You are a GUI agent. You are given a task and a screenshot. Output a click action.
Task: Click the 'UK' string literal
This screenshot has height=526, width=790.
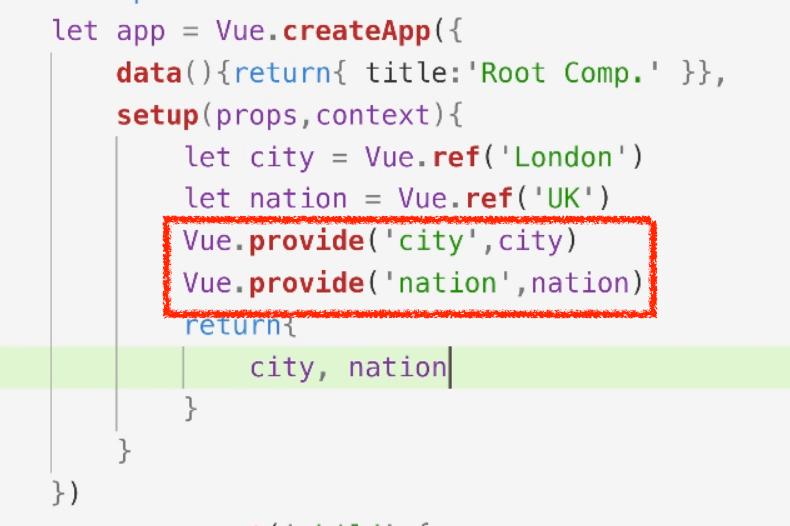pyautogui.click(x=563, y=199)
